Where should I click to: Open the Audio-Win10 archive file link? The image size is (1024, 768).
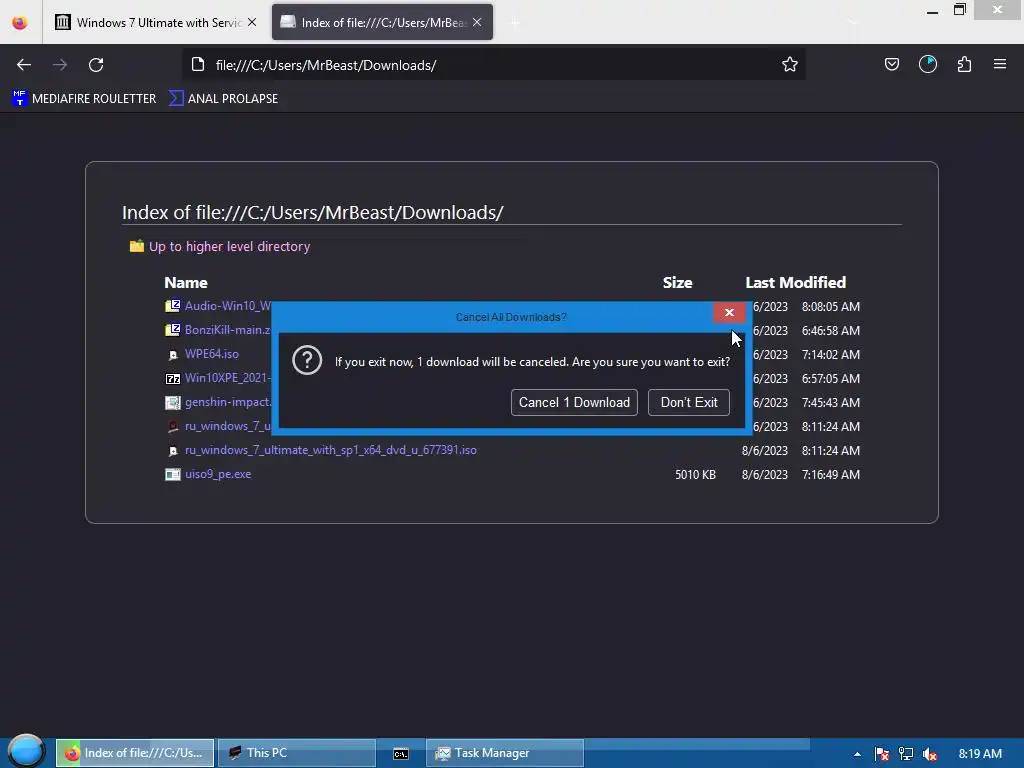227,306
